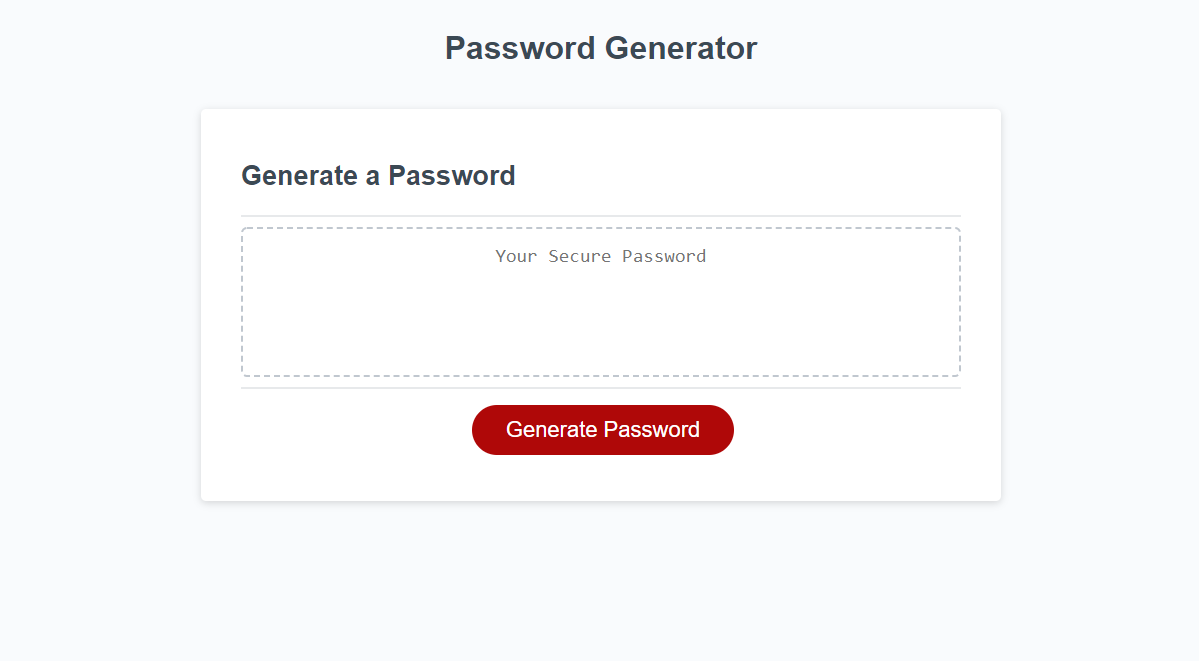Click the empty space below the placeholder text
Image resolution: width=1199 pixels, height=661 pixels.
(600, 330)
